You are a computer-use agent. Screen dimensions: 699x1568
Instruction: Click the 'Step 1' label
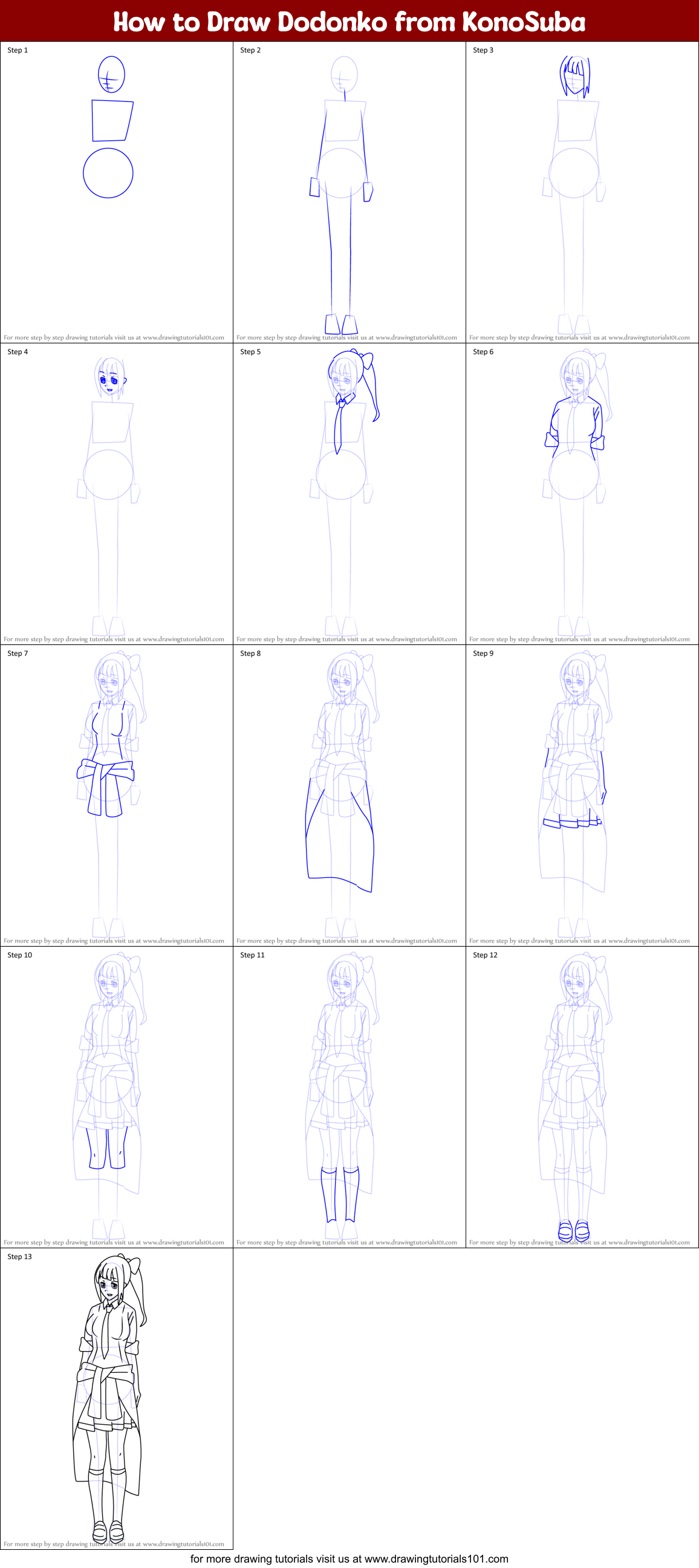(x=18, y=51)
